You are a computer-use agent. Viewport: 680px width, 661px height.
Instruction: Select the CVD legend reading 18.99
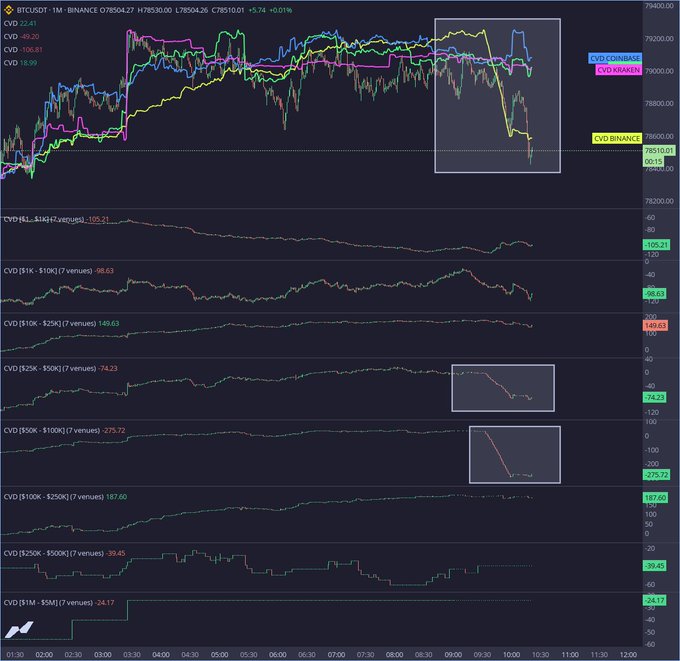(x=20, y=63)
